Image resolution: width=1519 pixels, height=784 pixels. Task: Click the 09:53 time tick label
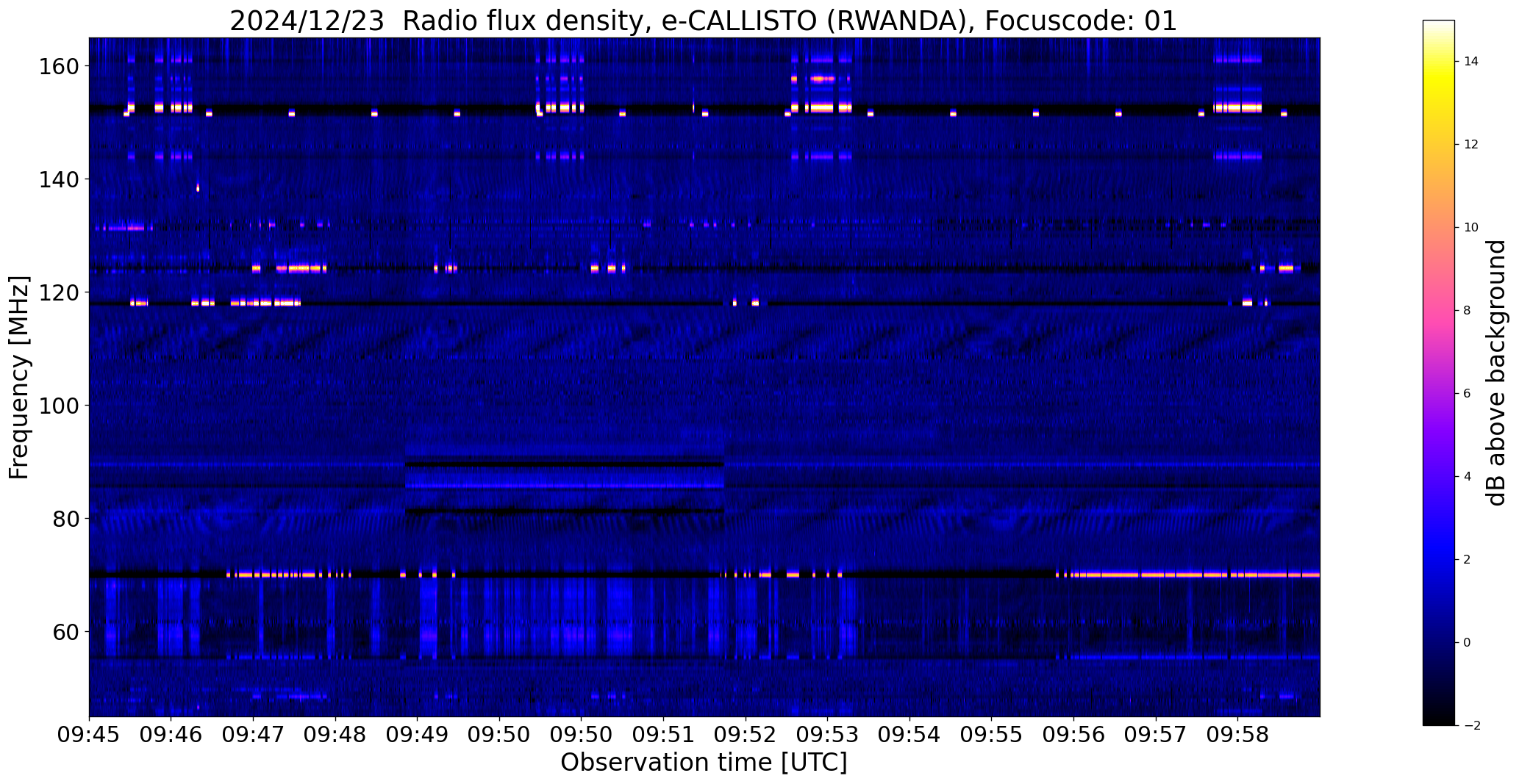pyautogui.click(x=828, y=735)
